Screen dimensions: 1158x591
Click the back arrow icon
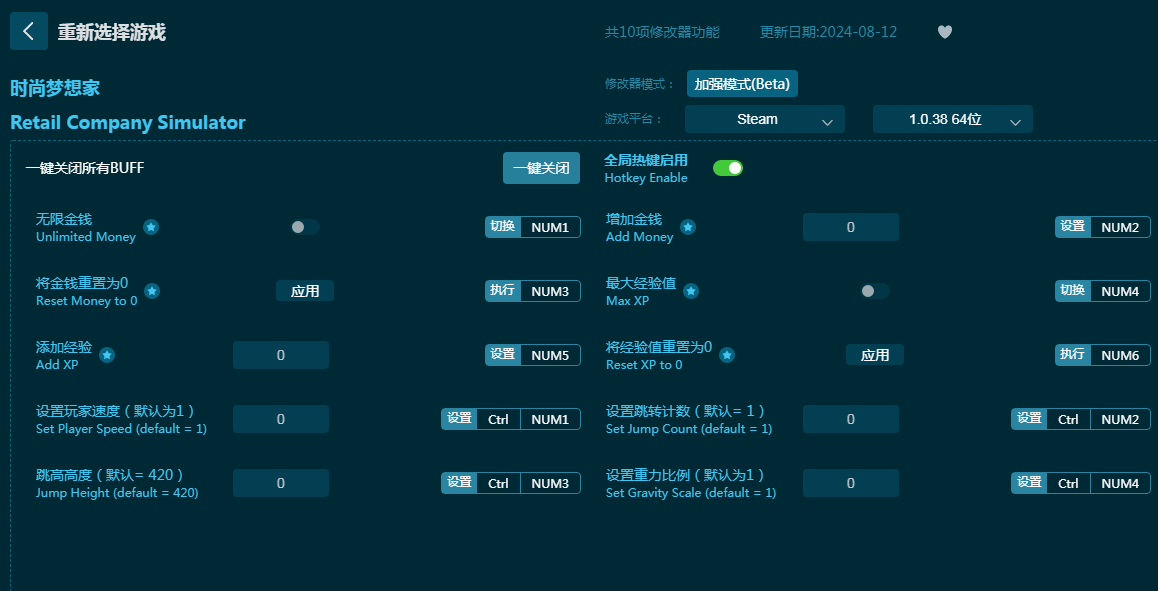click(x=28, y=32)
